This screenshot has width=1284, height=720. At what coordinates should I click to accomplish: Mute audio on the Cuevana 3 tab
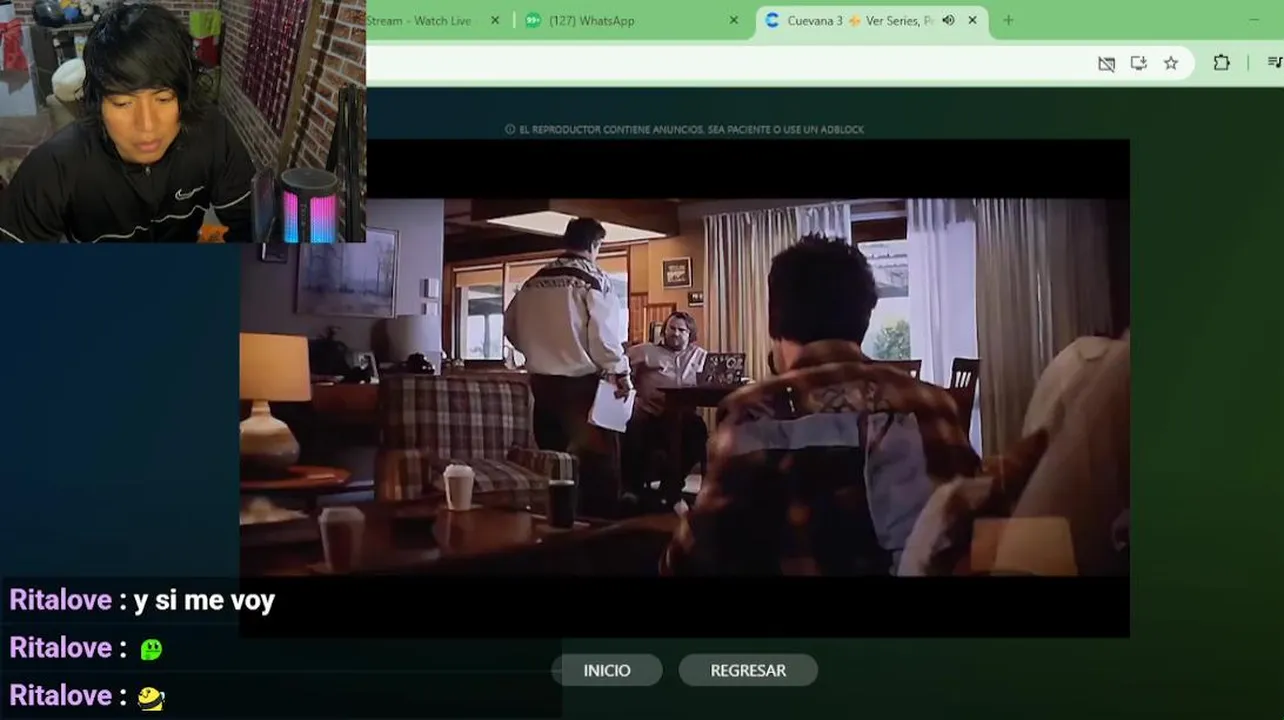[948, 21]
